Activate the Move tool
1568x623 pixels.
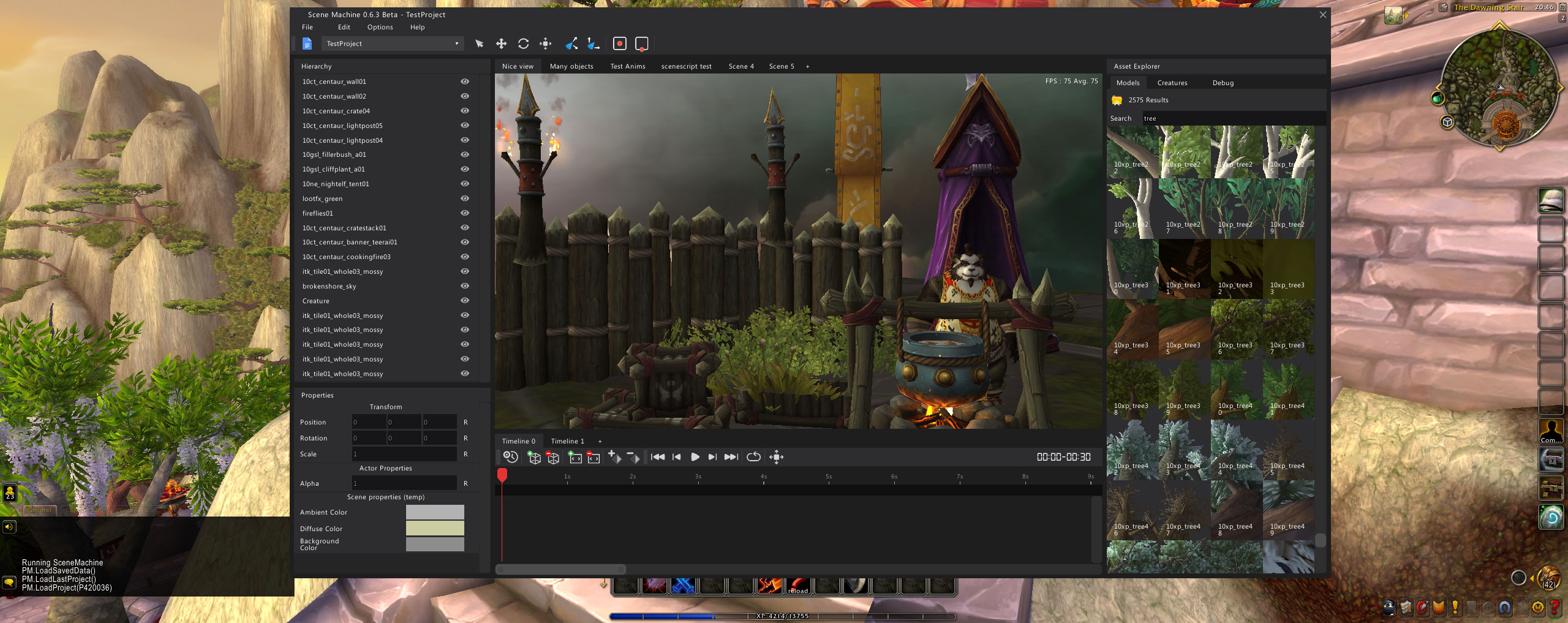[x=501, y=43]
